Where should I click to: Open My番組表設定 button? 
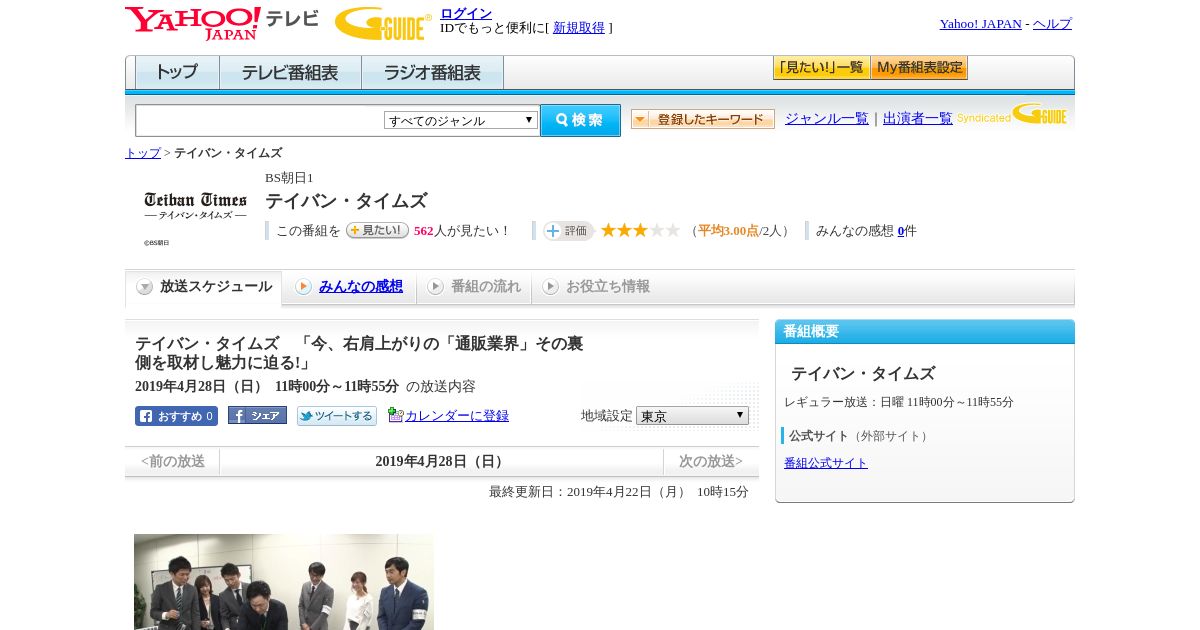(x=919, y=68)
